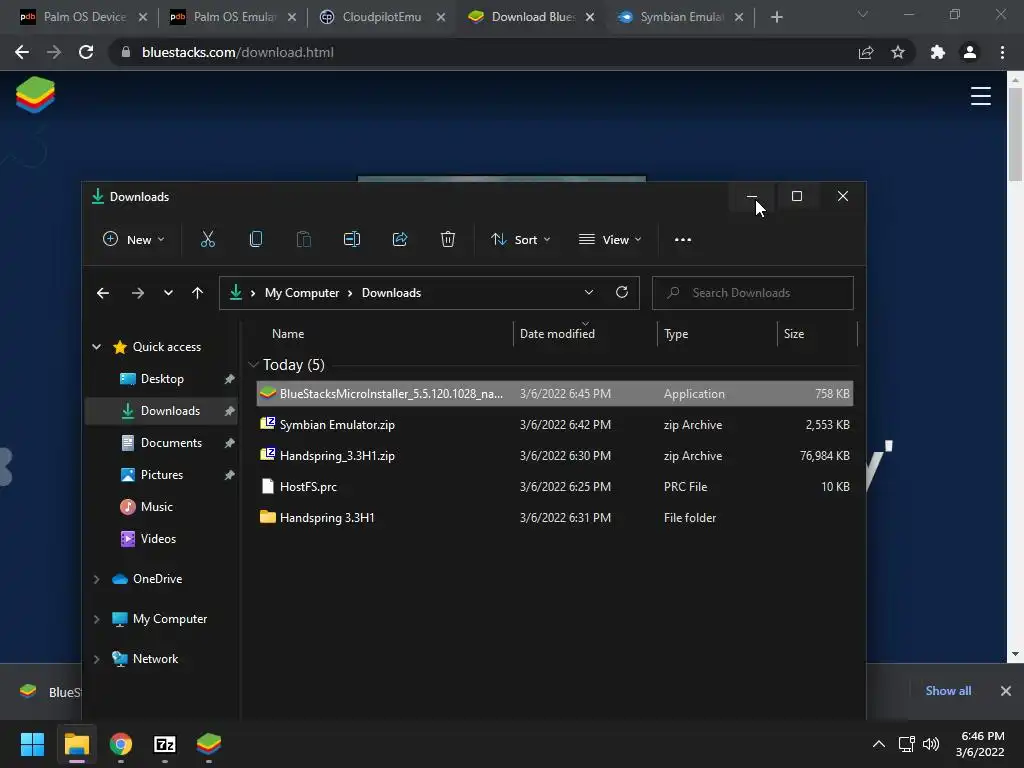The width and height of the screenshot is (1024, 768).
Task: Click the Copy icon in Explorer toolbar
Action: tap(256, 240)
